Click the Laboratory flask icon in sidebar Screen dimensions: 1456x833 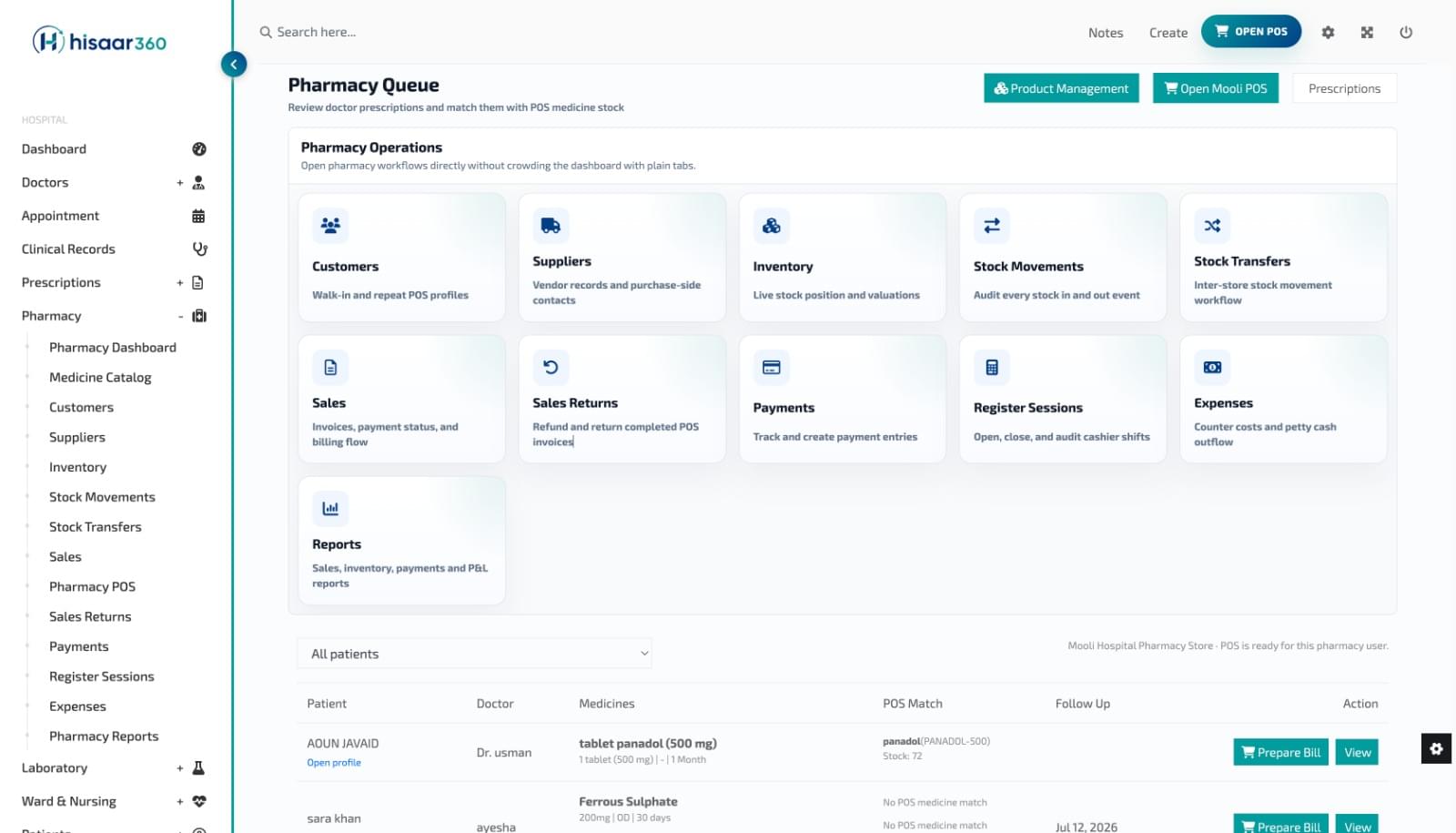point(198,768)
